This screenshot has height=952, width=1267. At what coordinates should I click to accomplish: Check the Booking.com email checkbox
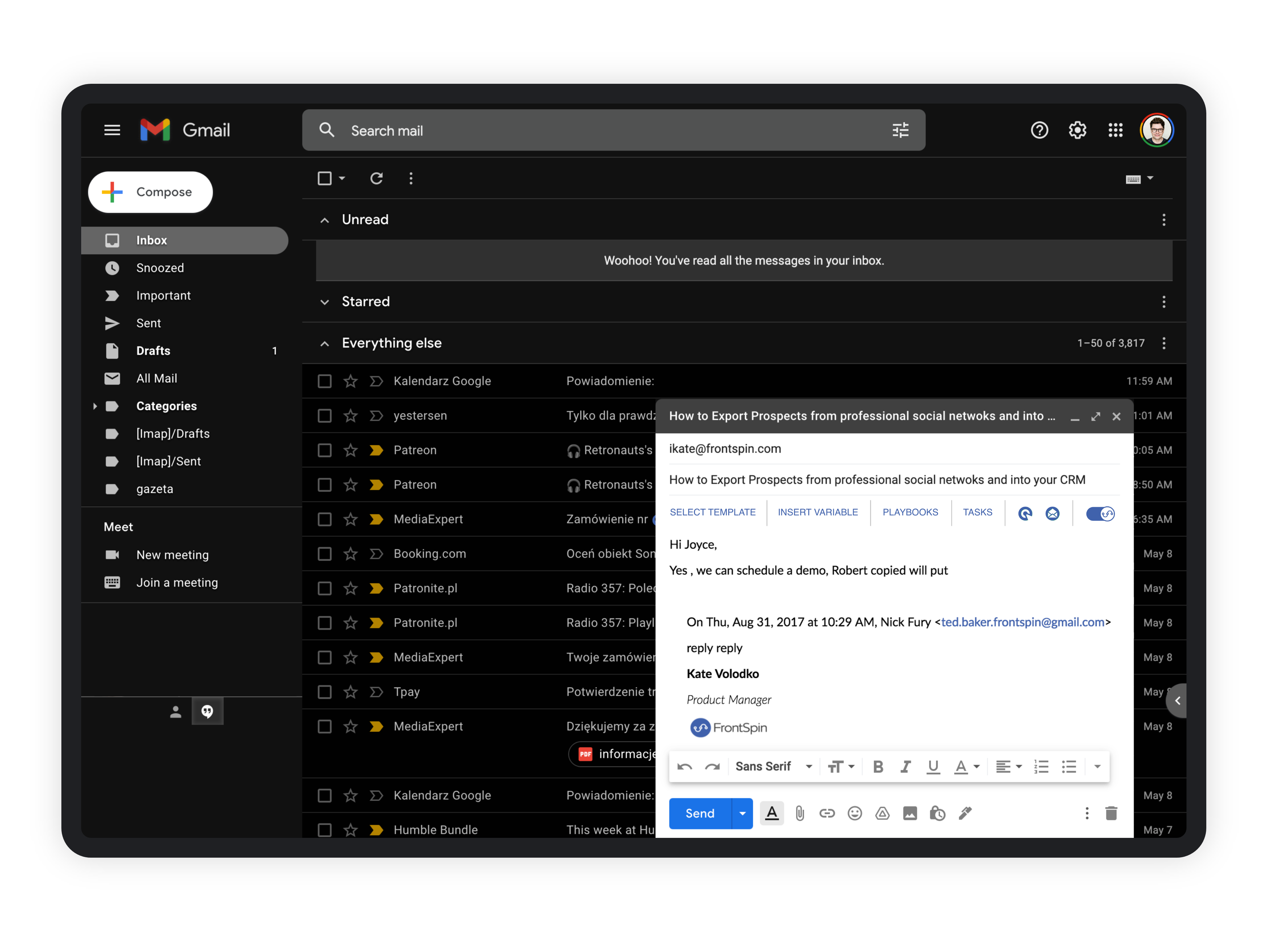click(325, 554)
